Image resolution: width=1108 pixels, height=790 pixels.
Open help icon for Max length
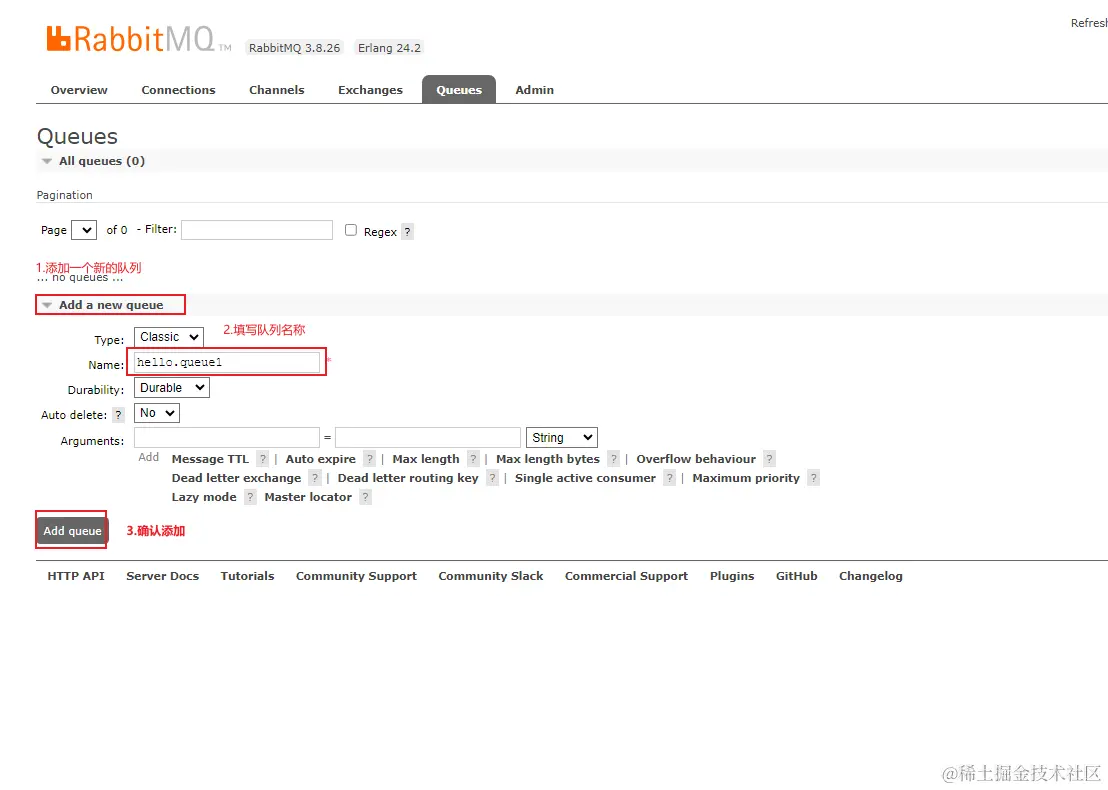point(473,459)
